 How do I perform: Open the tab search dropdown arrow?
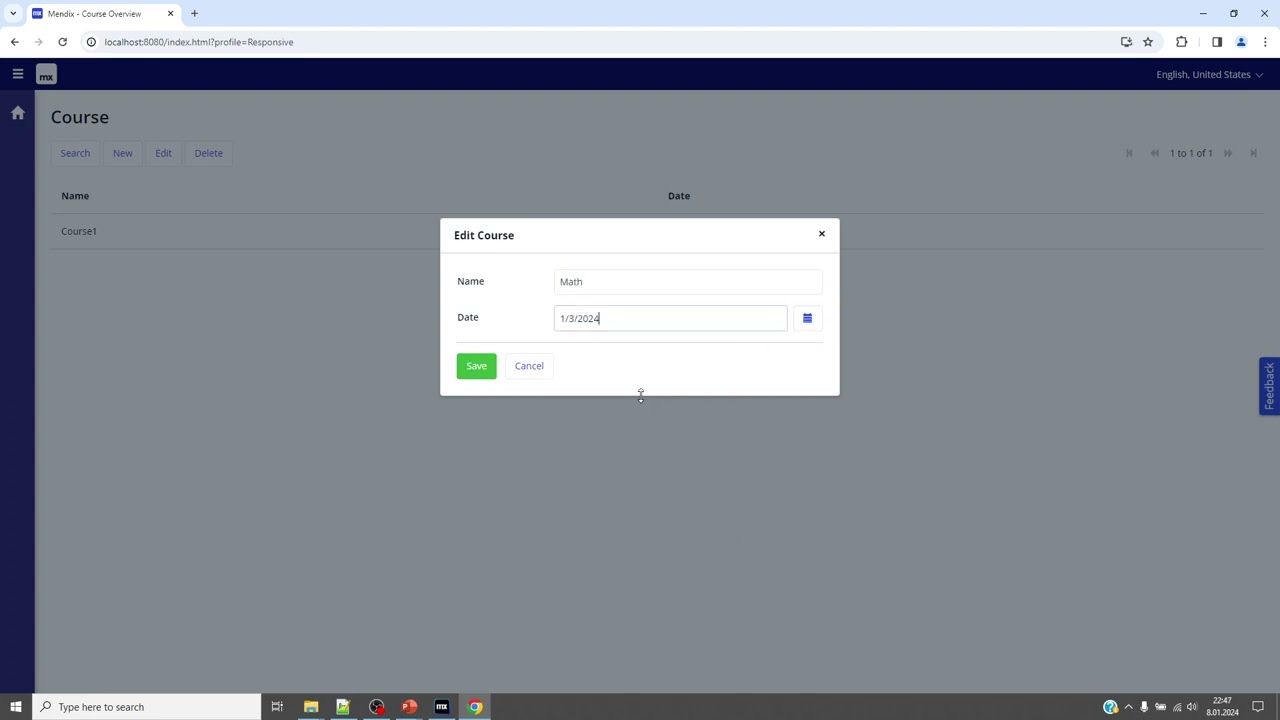(13, 14)
